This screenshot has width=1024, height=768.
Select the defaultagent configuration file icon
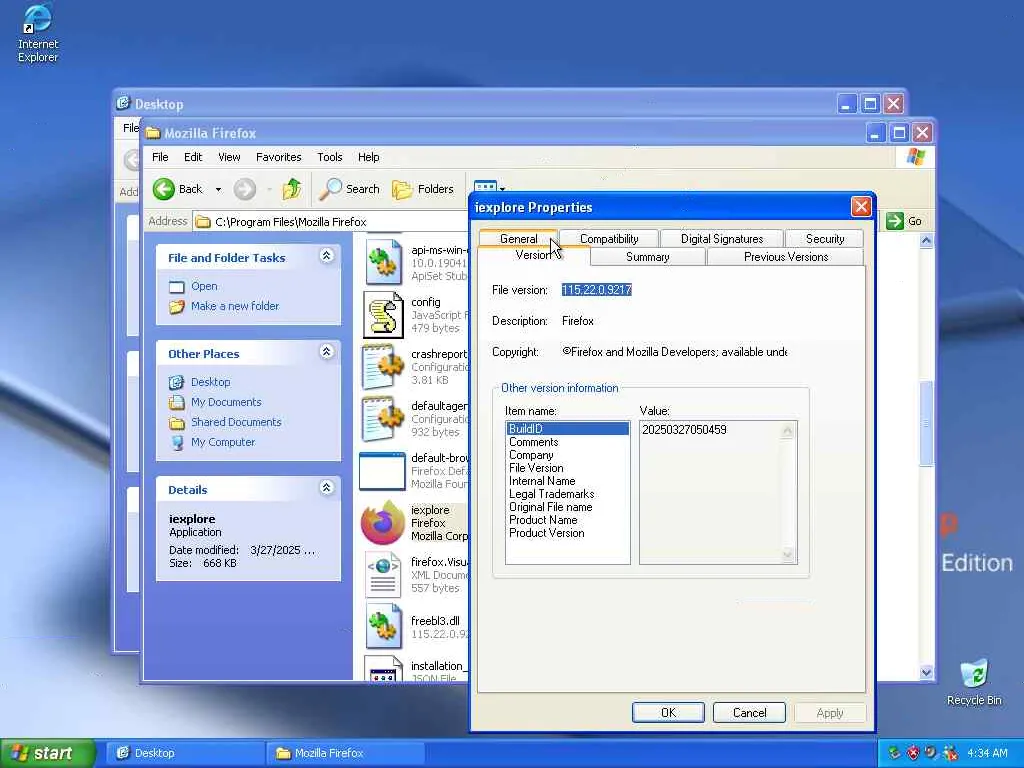point(383,419)
